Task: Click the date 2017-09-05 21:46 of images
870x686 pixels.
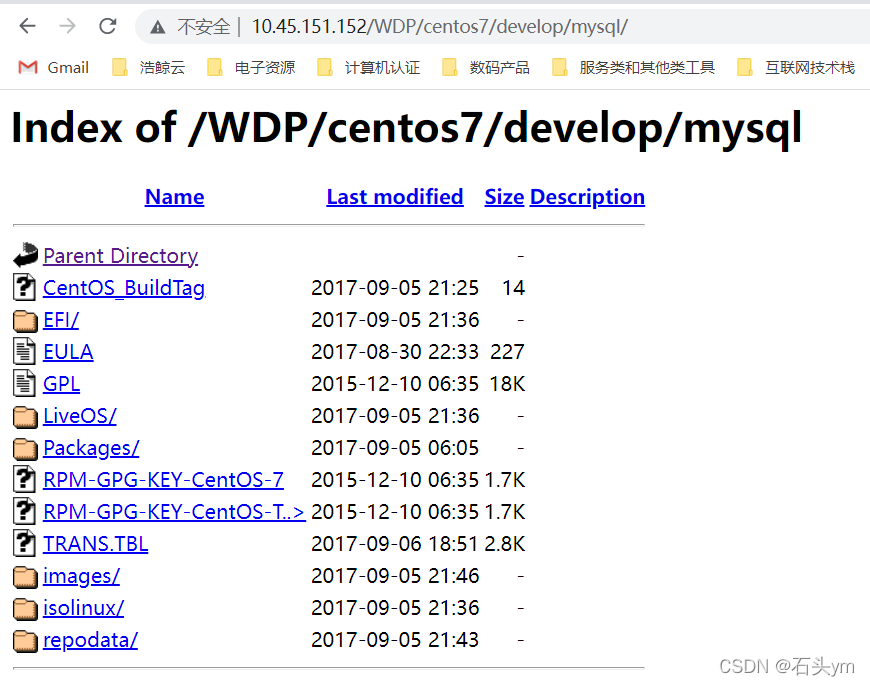Action: coord(395,576)
